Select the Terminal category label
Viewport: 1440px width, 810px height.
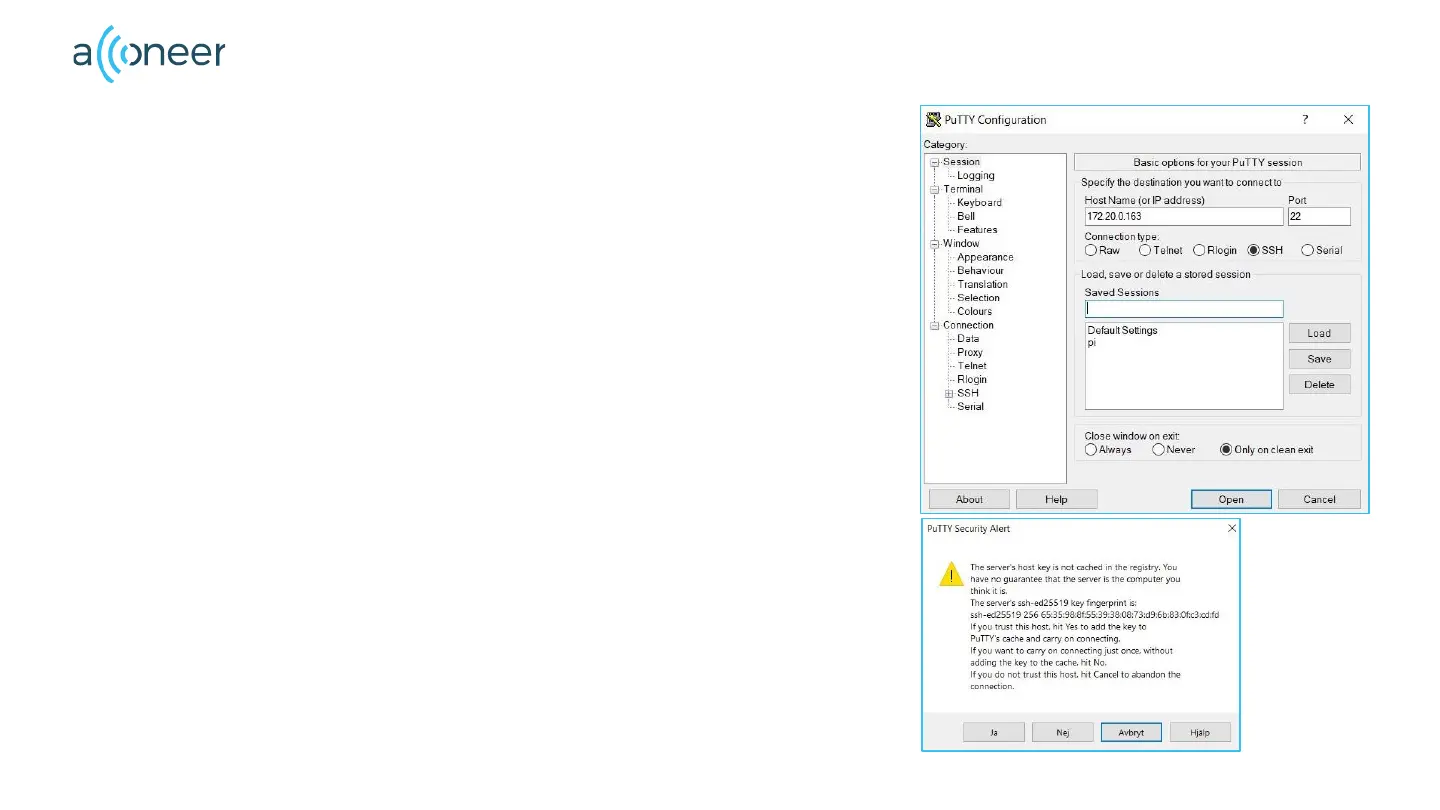pos(963,189)
